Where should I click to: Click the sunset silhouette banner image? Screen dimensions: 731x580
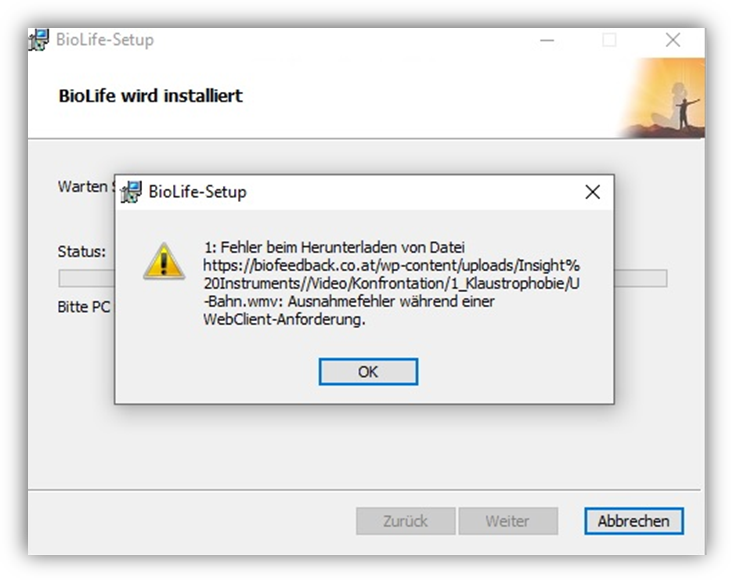(662, 98)
